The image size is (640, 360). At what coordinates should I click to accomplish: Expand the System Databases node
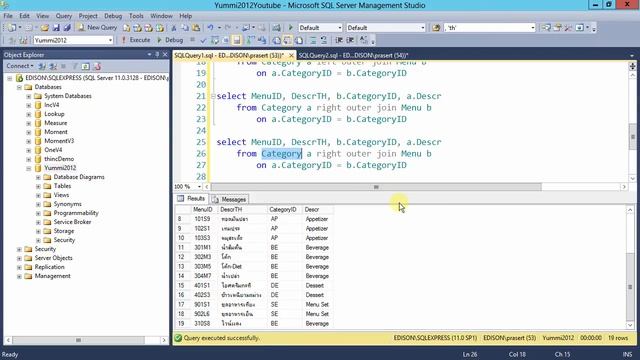click(29, 96)
